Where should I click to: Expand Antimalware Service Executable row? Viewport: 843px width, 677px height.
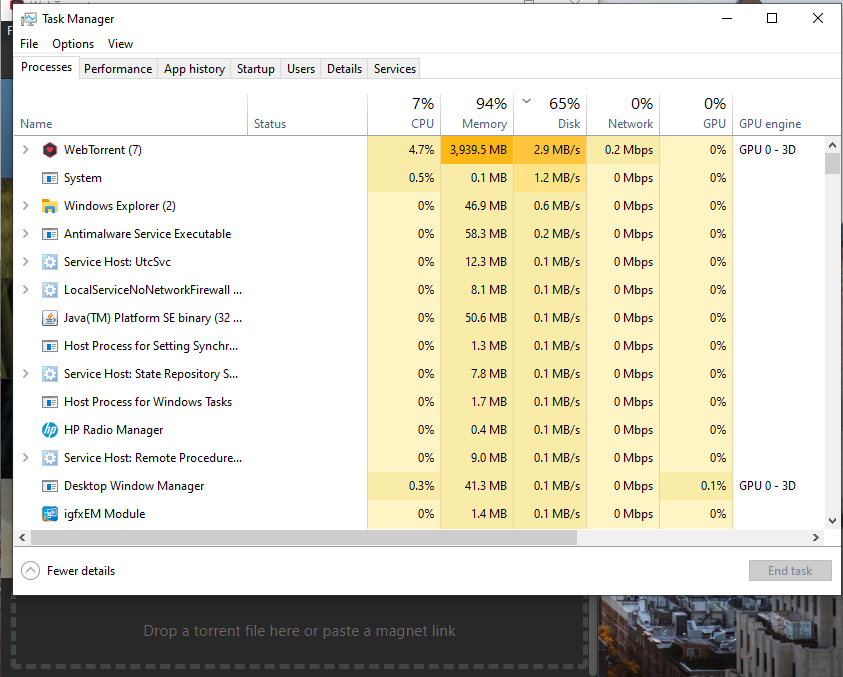[x=25, y=234]
